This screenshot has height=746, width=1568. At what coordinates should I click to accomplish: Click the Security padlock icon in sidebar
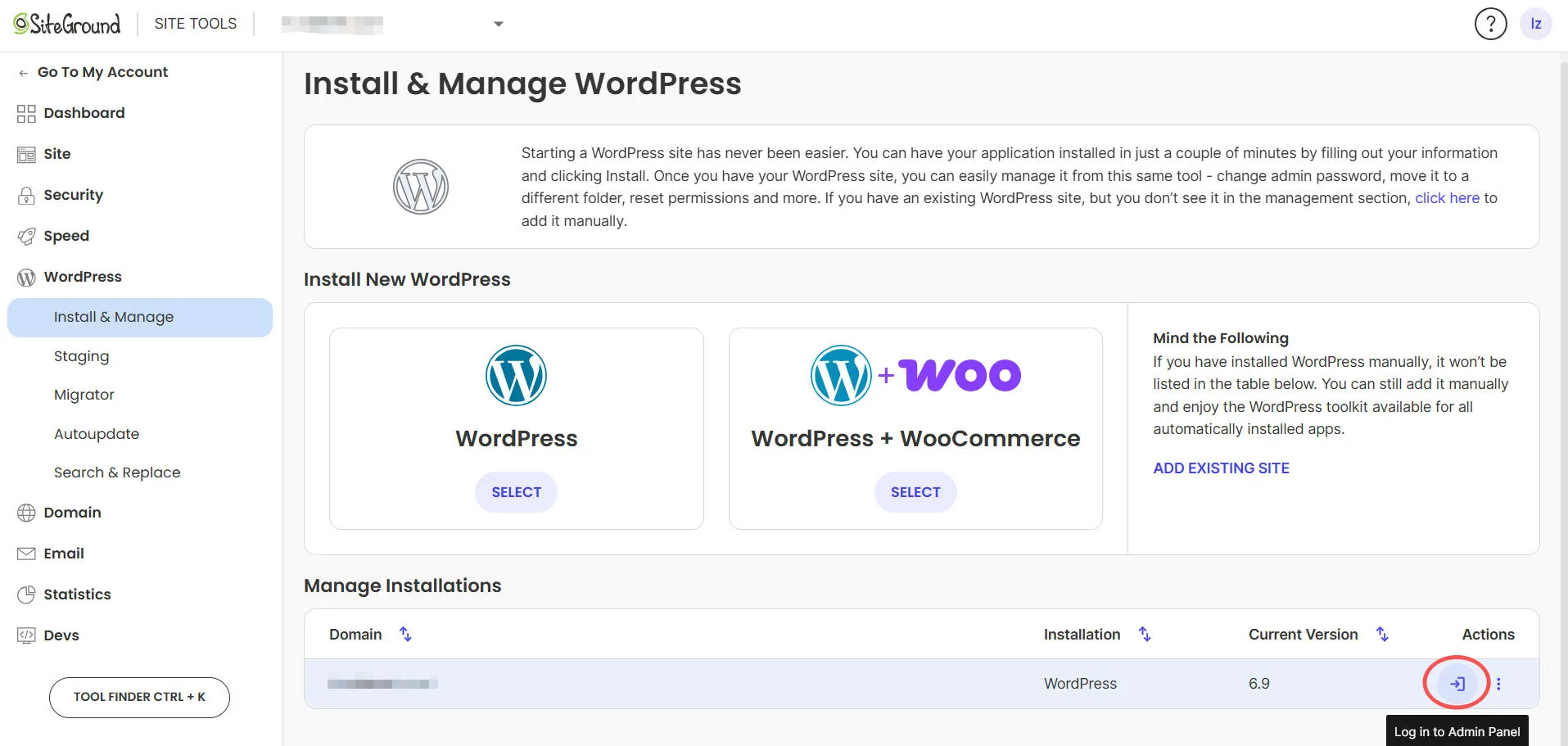(25, 195)
